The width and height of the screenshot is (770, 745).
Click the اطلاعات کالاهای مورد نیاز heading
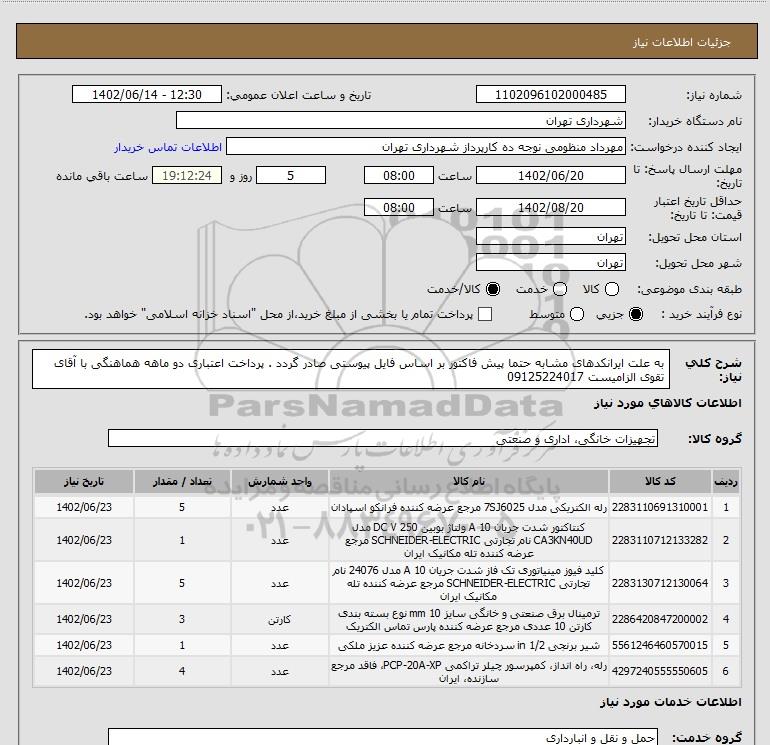click(667, 404)
